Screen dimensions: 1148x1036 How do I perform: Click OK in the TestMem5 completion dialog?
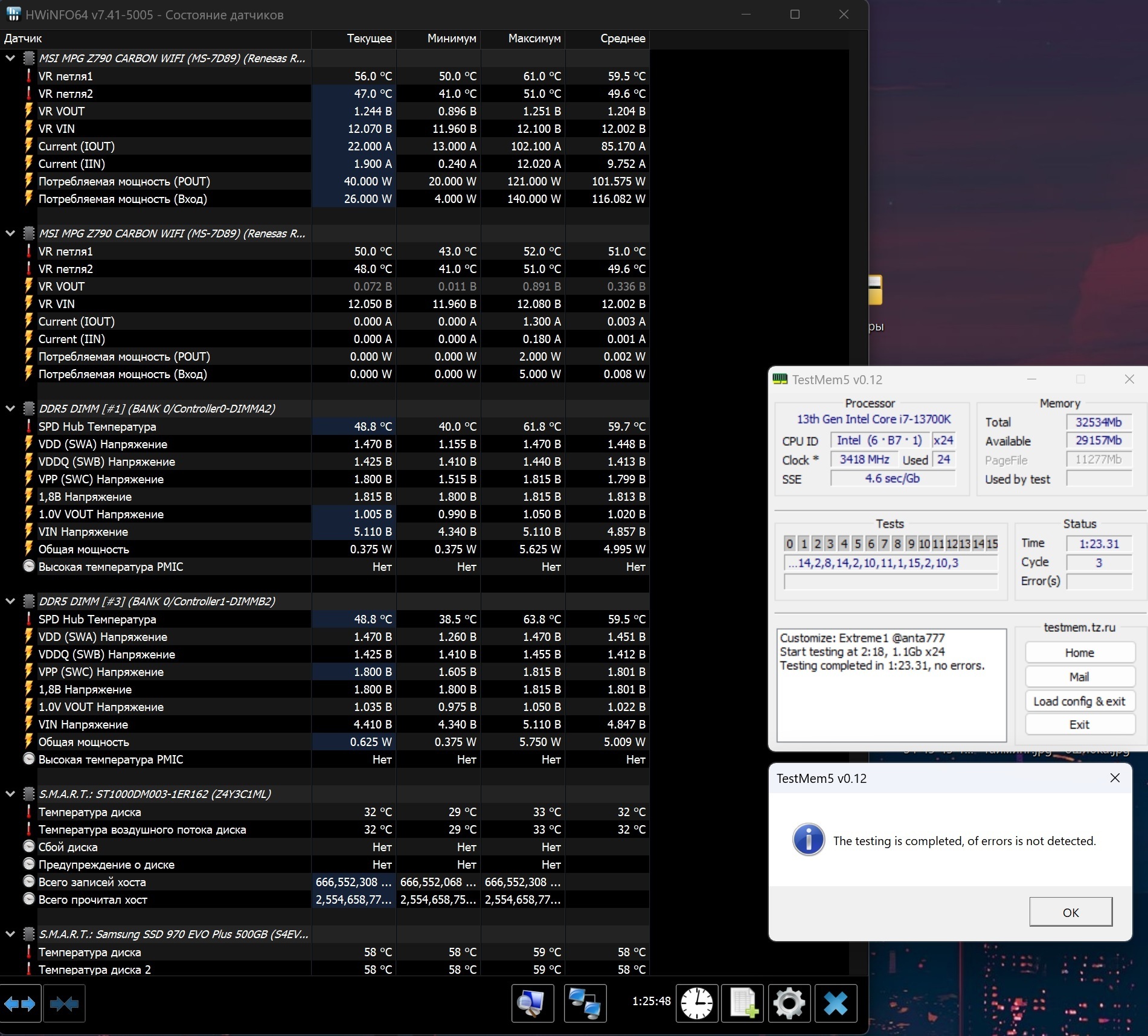pyautogui.click(x=1071, y=912)
